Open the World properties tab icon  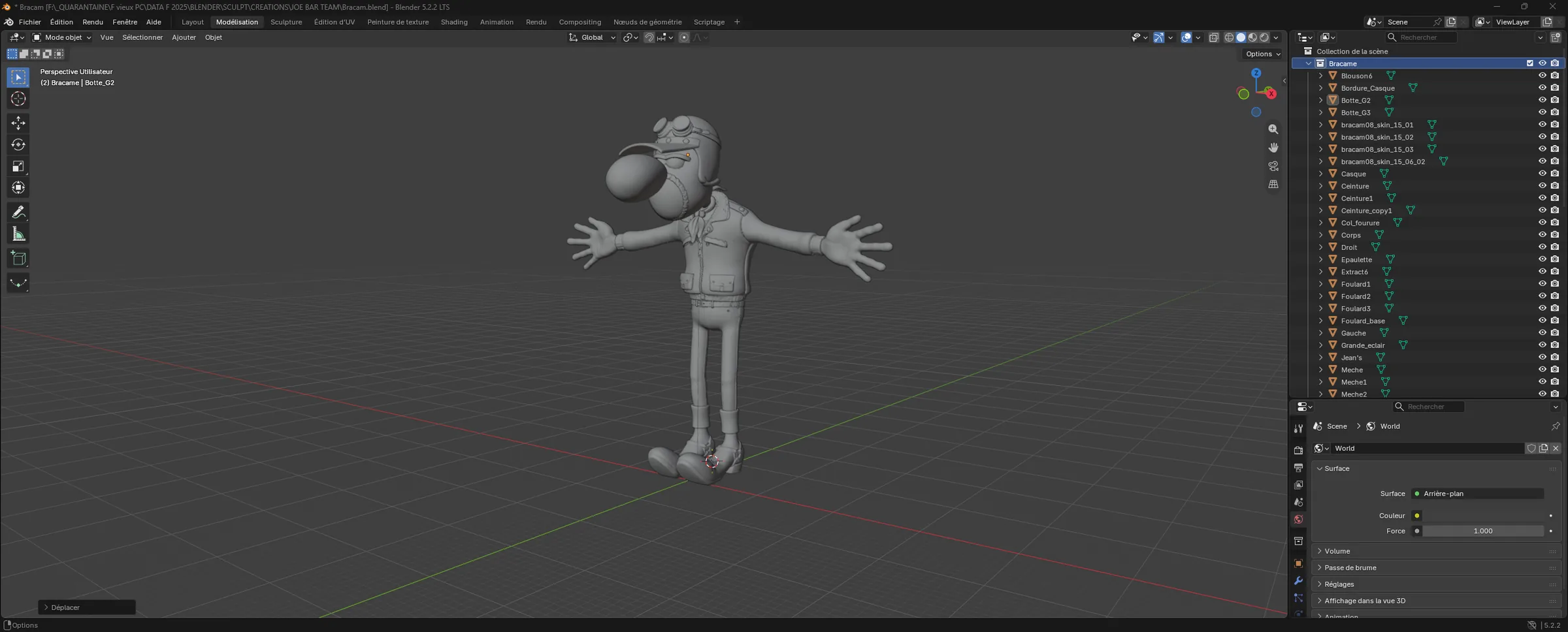pyautogui.click(x=1298, y=520)
